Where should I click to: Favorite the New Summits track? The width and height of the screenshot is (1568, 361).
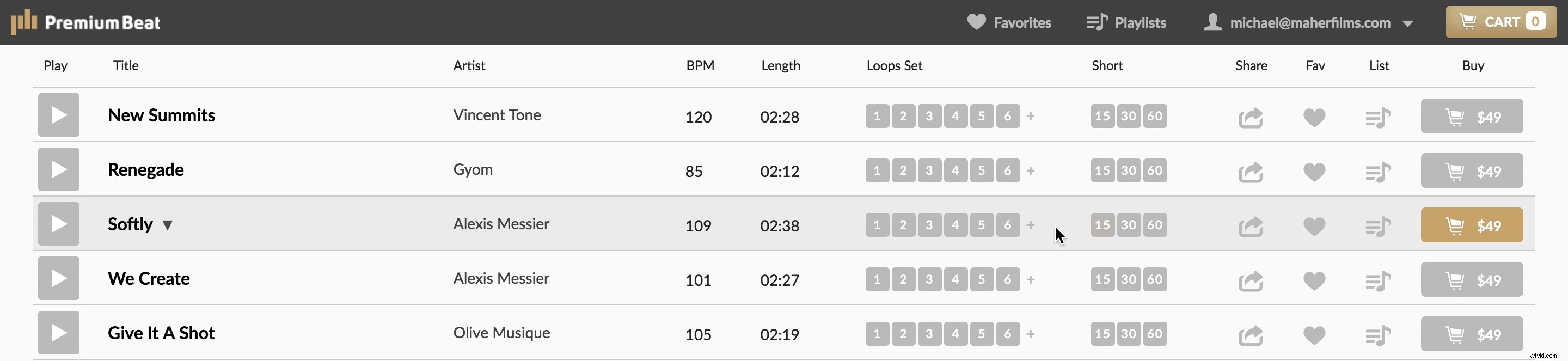click(1314, 117)
